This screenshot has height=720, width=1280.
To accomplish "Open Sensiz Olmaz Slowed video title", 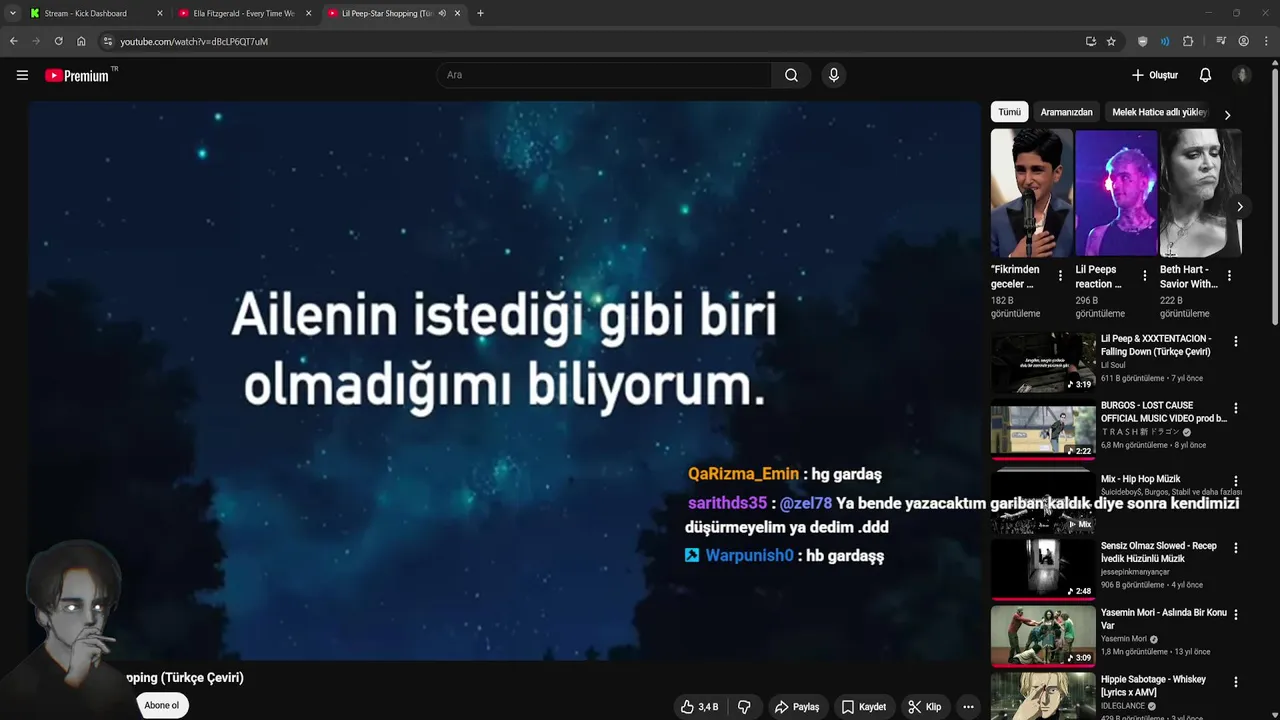I will click(1159, 552).
